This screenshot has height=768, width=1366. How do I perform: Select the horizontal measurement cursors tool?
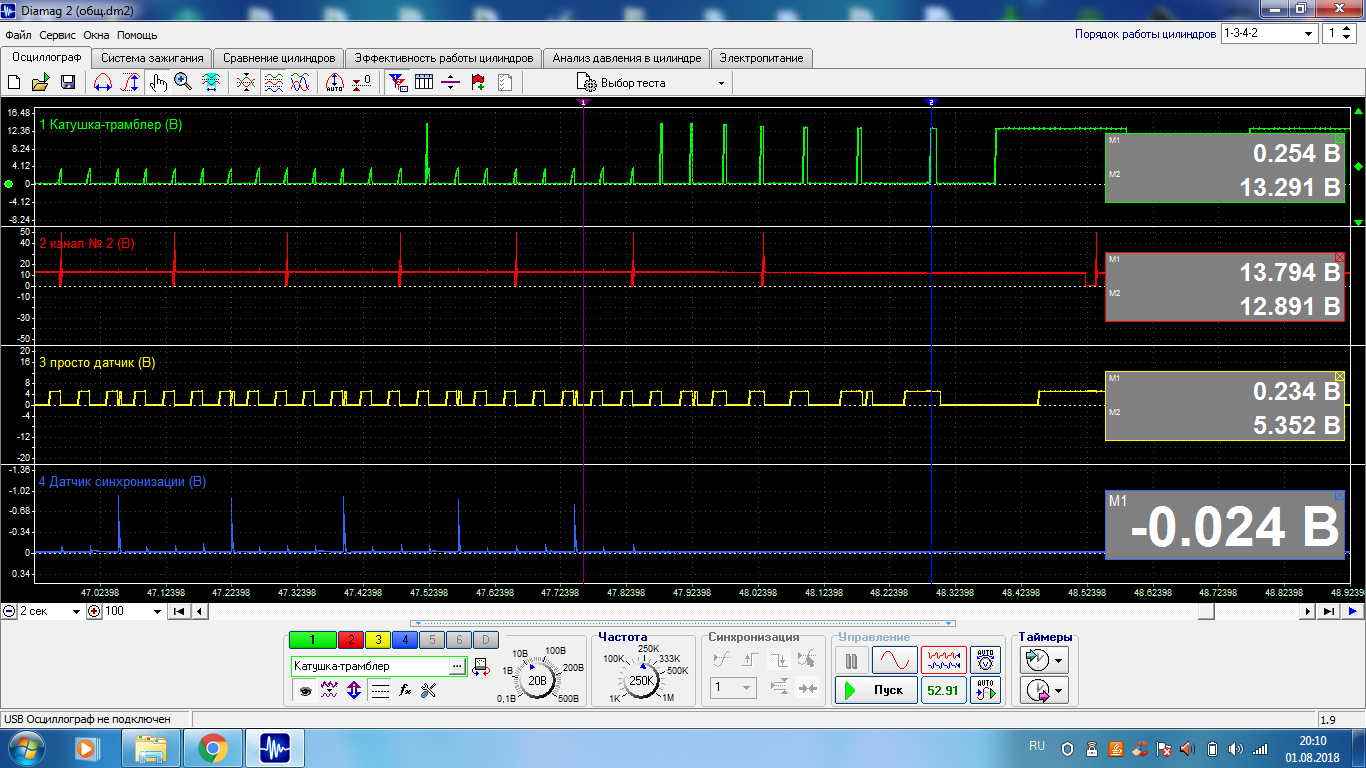[102, 83]
